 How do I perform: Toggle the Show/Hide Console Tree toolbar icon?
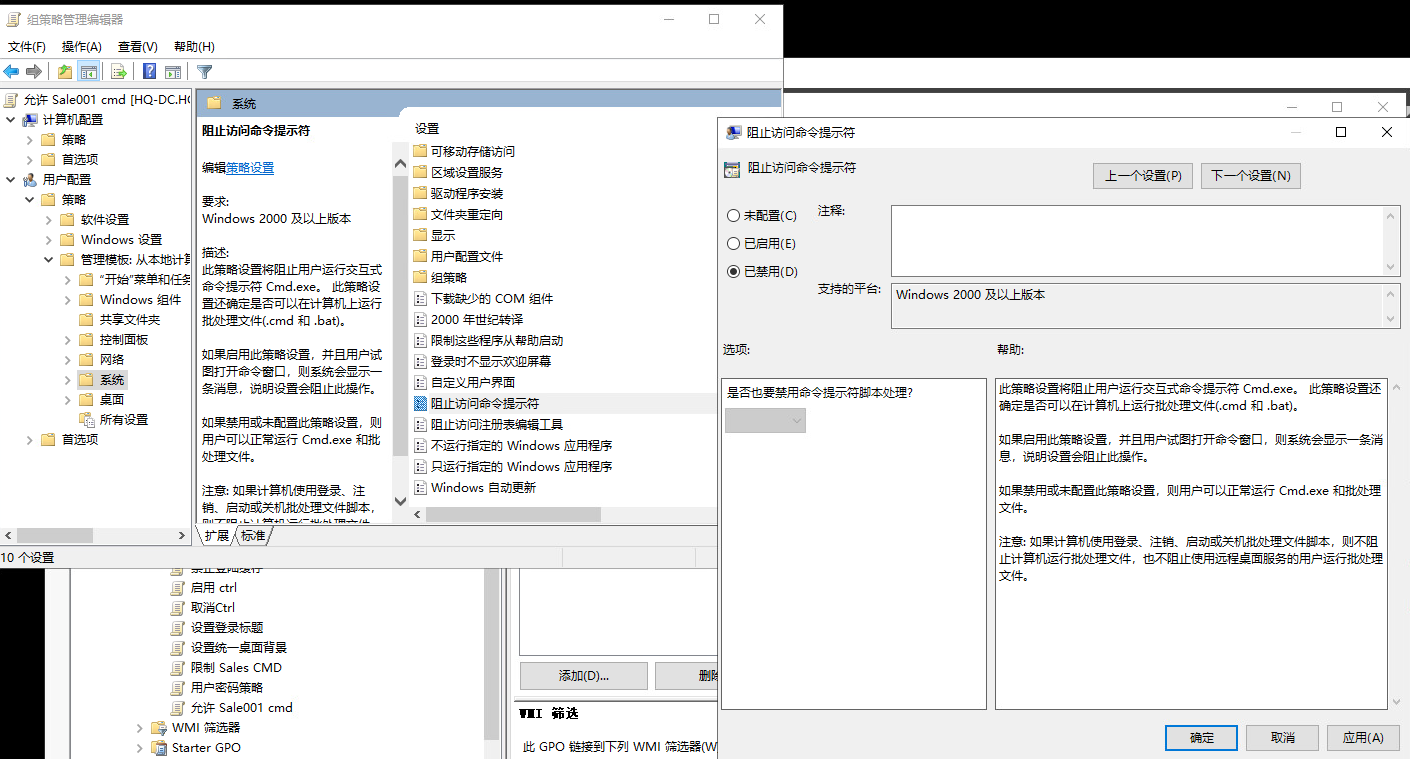(89, 71)
